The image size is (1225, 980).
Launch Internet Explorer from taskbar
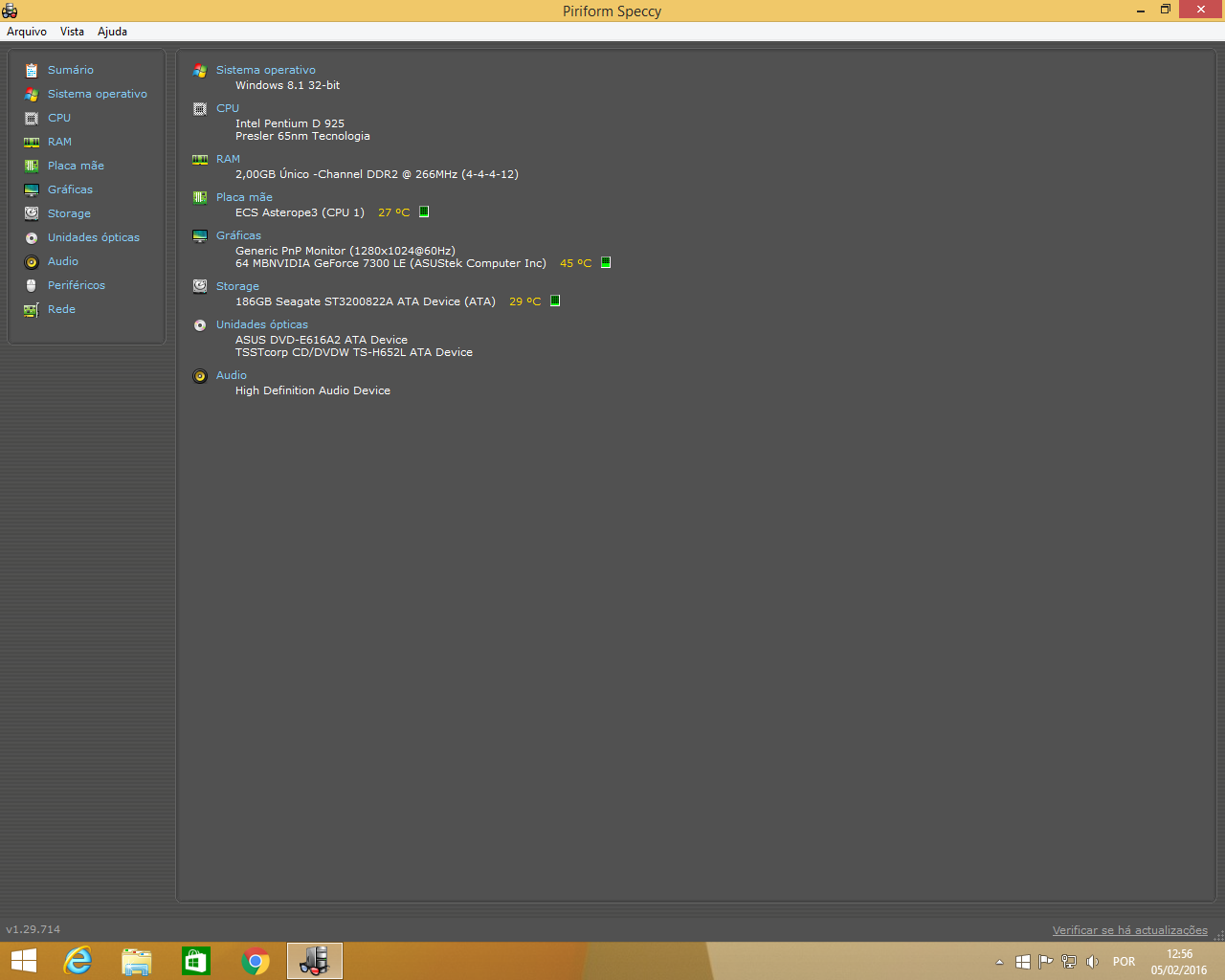[78, 961]
